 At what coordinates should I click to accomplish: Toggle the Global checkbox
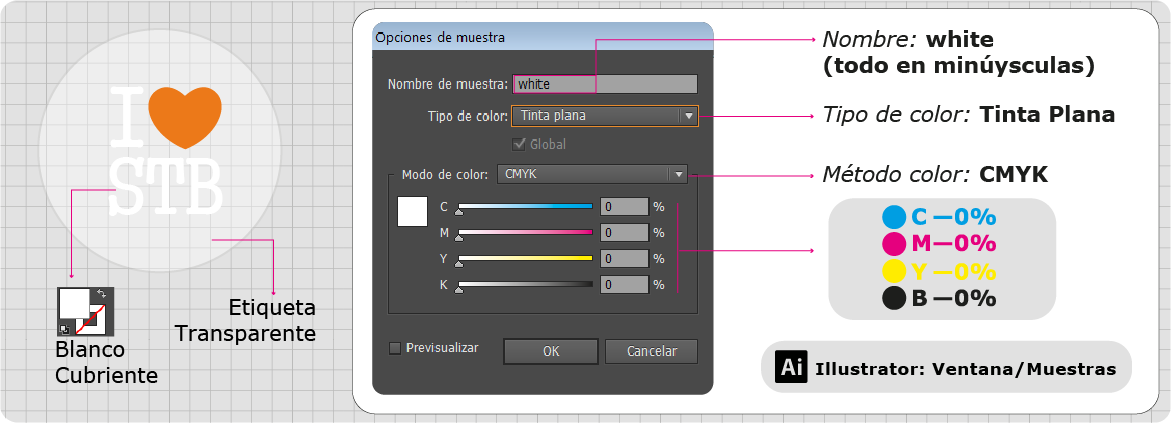pyautogui.click(x=520, y=143)
